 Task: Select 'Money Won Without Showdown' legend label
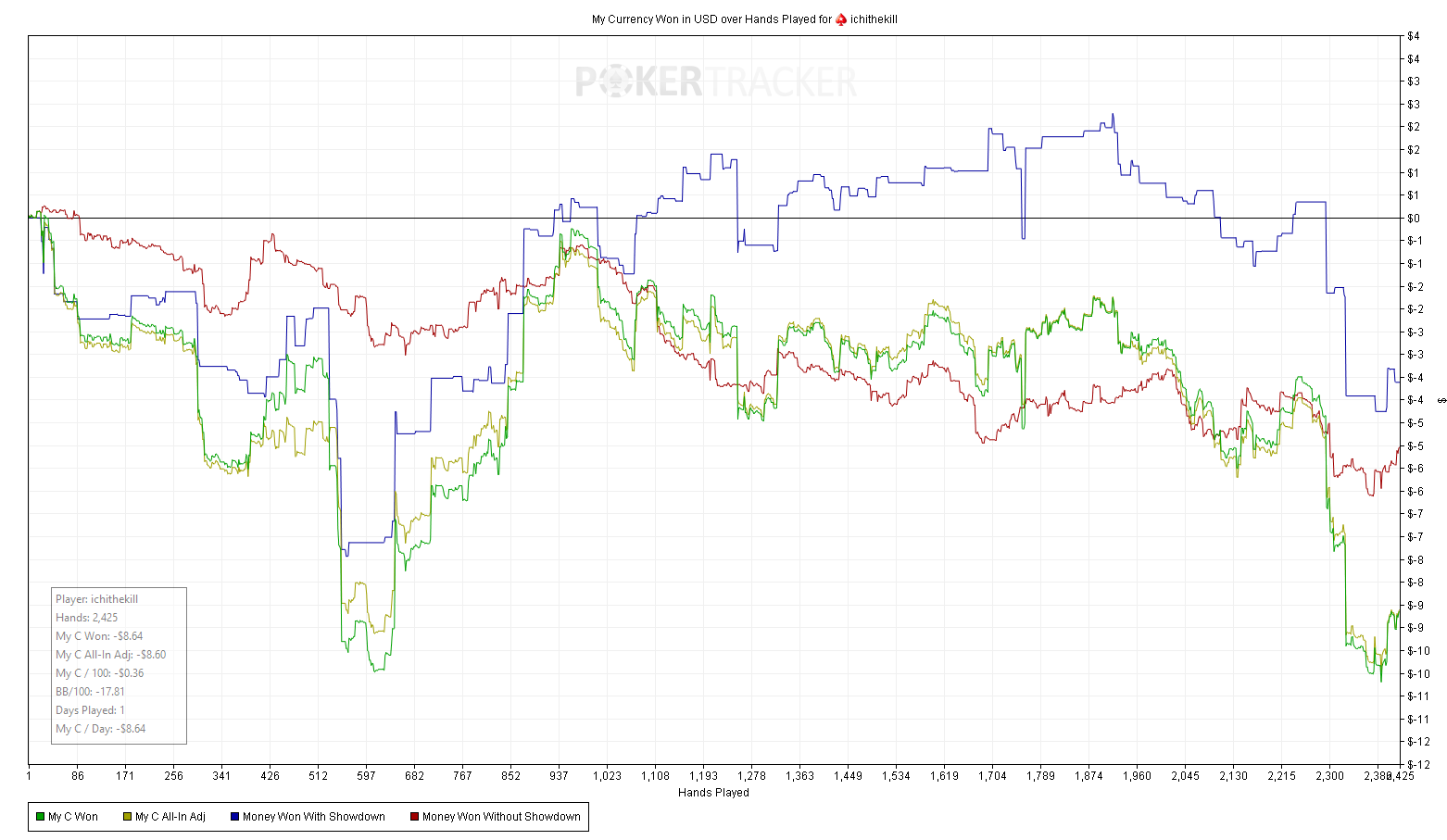(501, 817)
